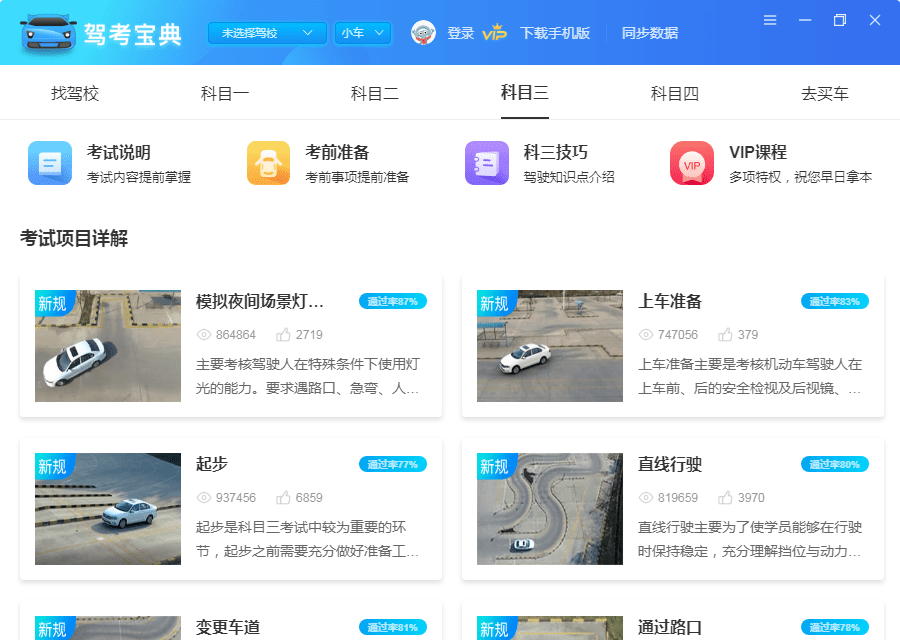This screenshot has height=640, width=900.
Task: Click the 上车准备 description text
Action: (750, 377)
